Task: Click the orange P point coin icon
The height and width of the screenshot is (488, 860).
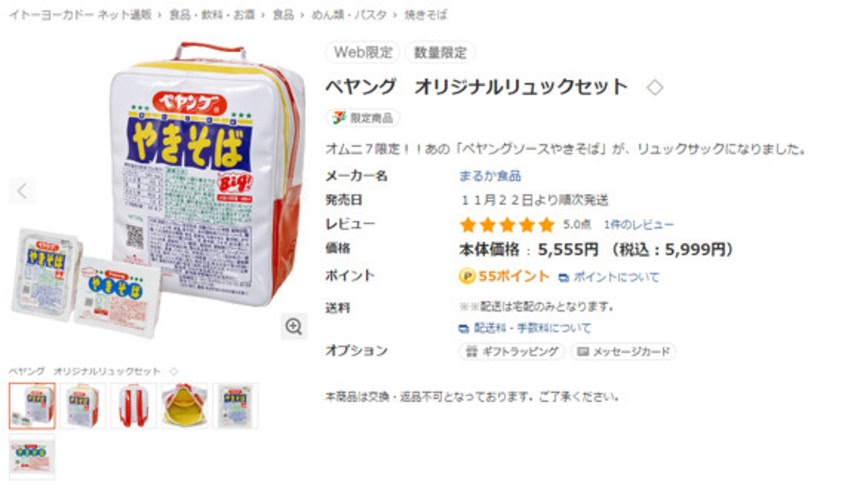Action: tap(466, 276)
